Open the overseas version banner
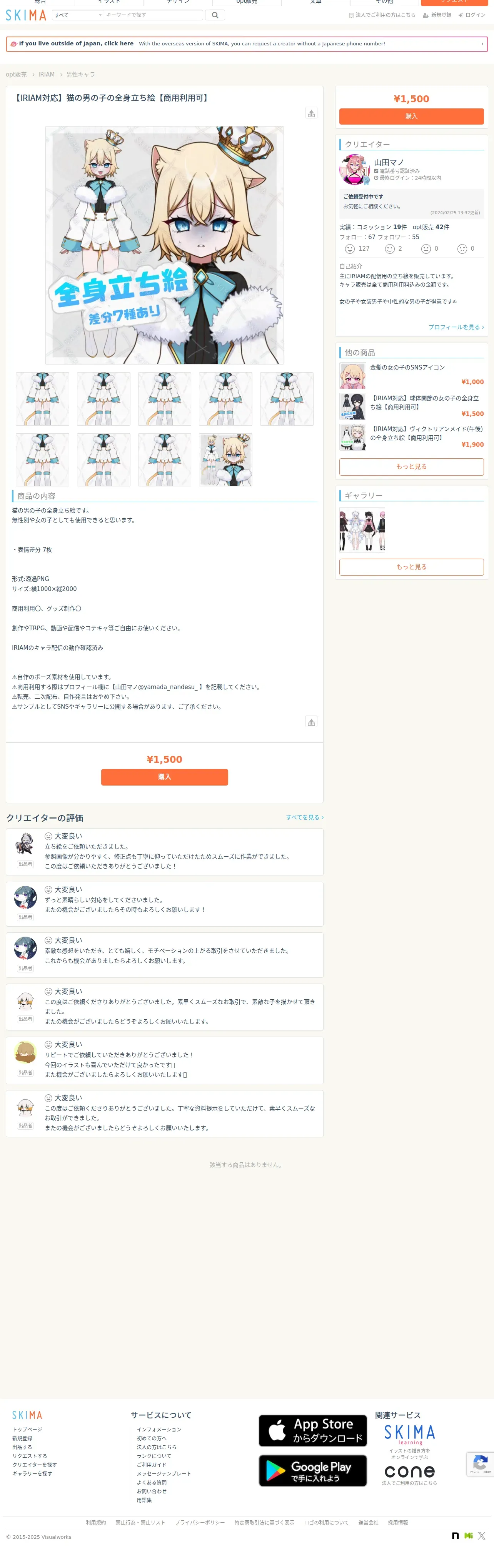The width and height of the screenshot is (494, 1568). [x=247, y=44]
